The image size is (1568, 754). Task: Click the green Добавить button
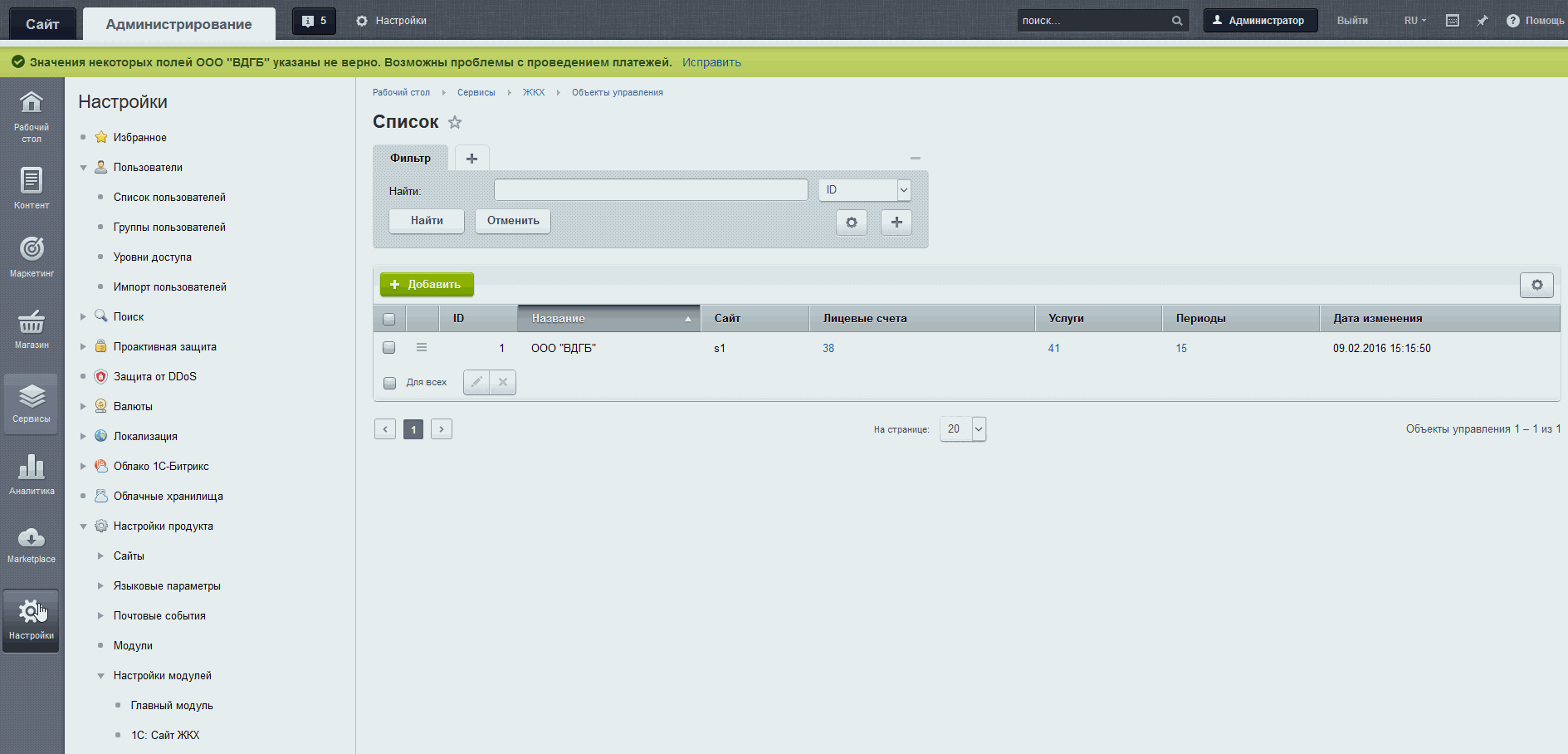tap(427, 285)
